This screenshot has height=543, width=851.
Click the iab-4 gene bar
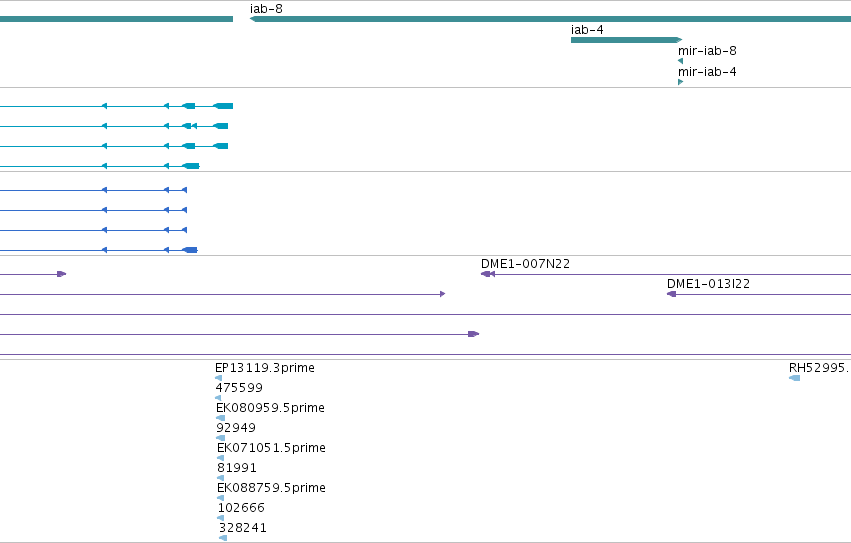pyautogui.click(x=626, y=40)
